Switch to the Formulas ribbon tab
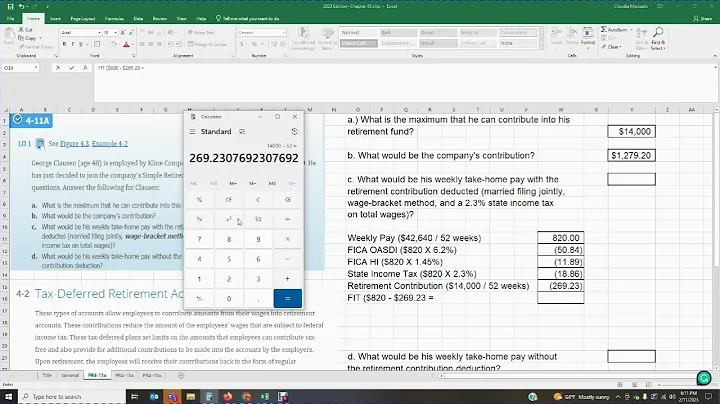The width and height of the screenshot is (720, 404). (x=114, y=19)
